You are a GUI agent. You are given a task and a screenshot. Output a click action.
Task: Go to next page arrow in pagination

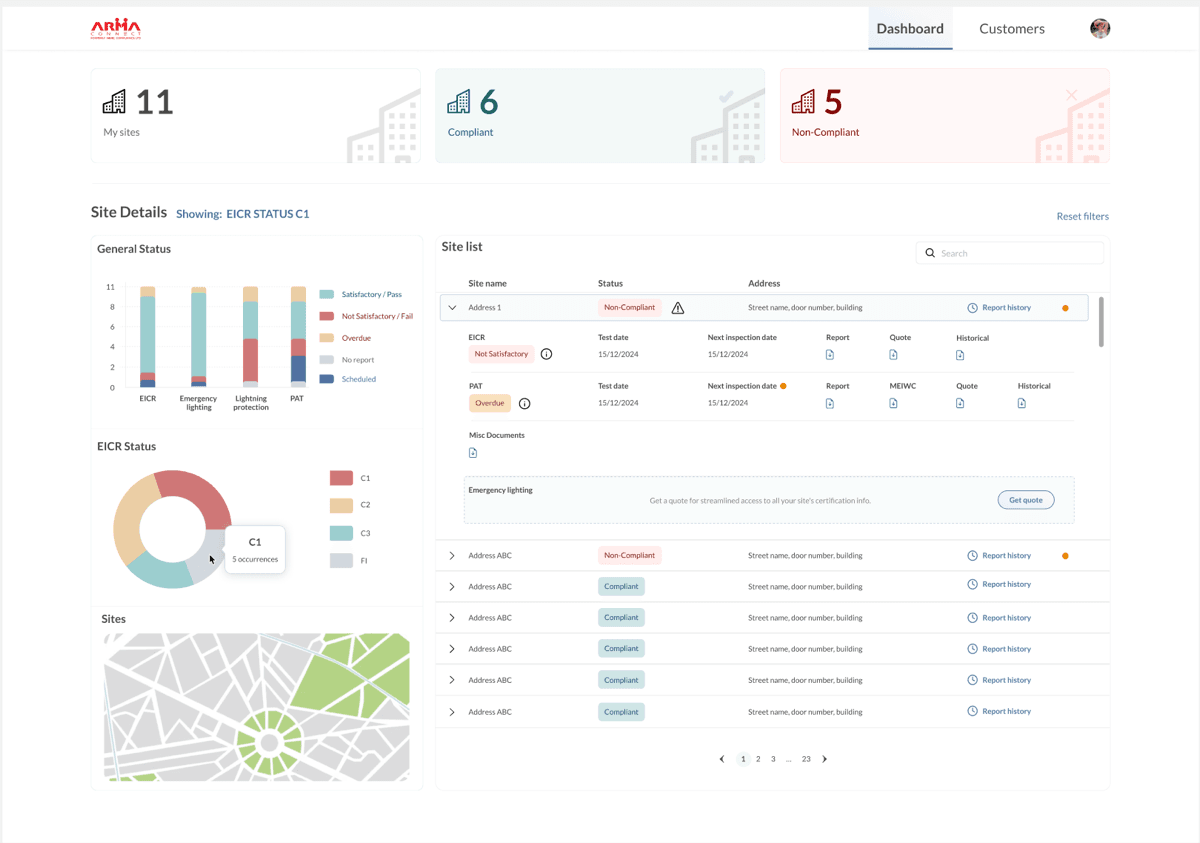point(825,760)
